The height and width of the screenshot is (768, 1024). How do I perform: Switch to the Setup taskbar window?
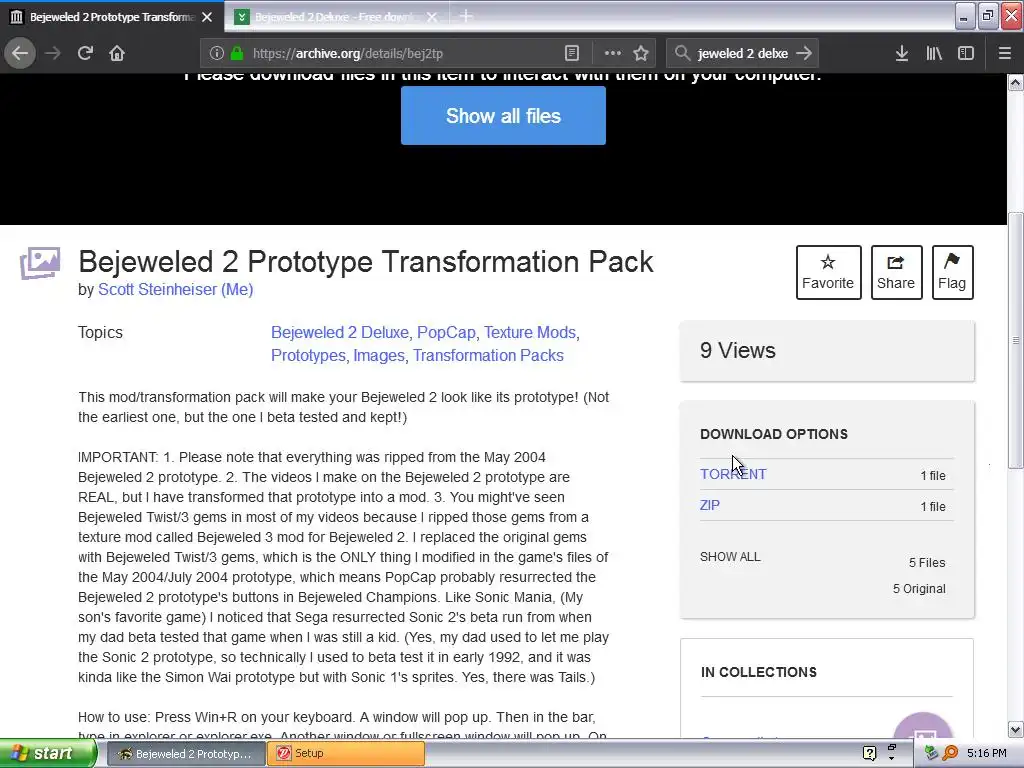[x=346, y=754]
